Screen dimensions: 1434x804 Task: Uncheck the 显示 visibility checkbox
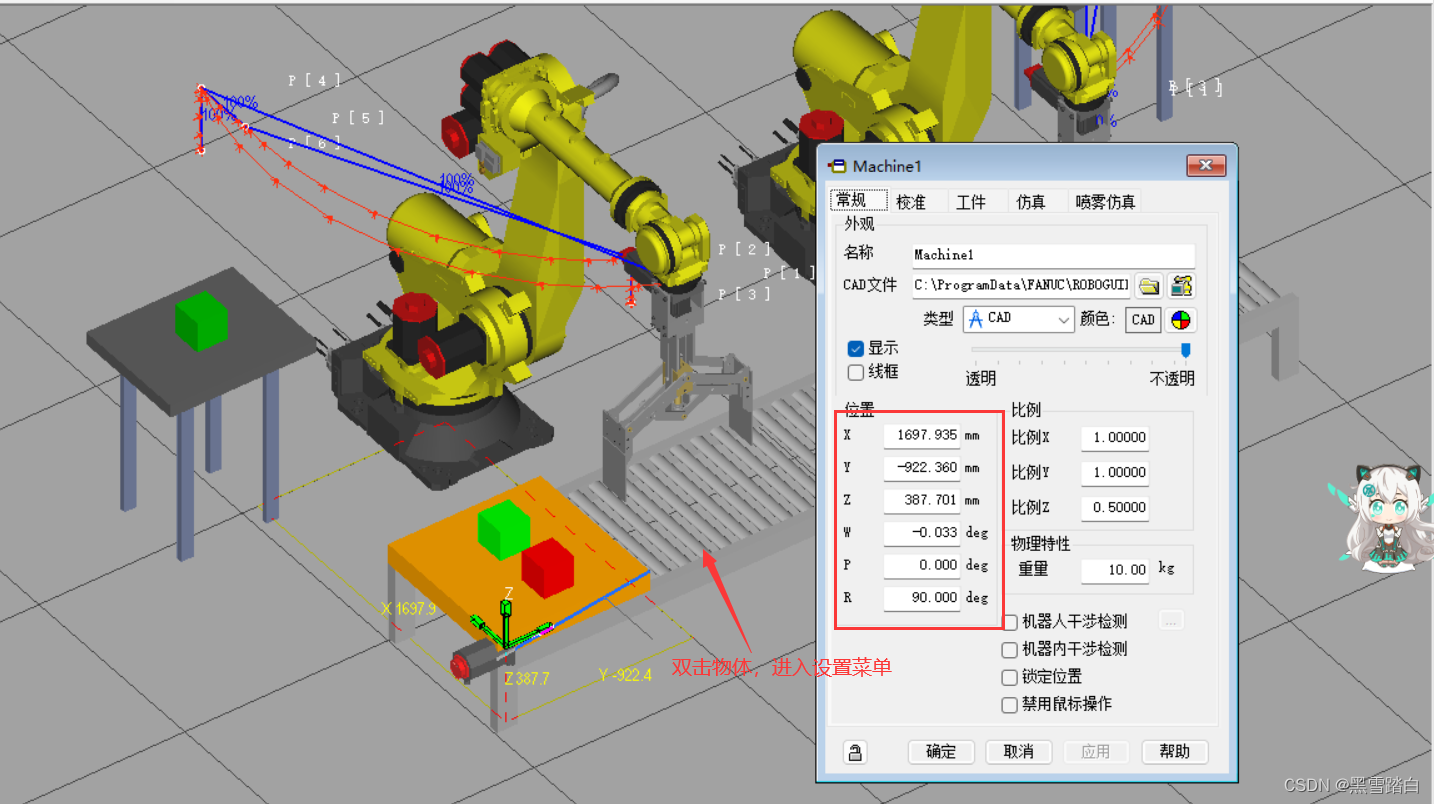coord(856,348)
